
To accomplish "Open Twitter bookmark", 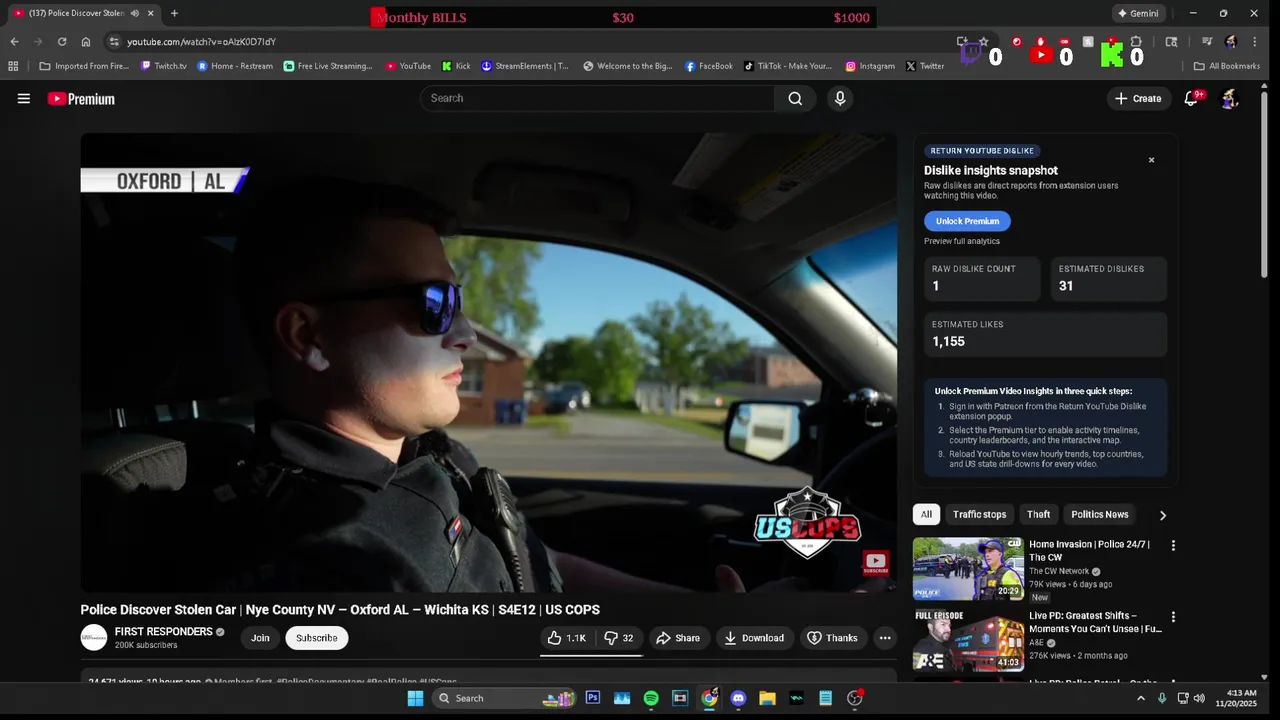I will [x=925, y=66].
